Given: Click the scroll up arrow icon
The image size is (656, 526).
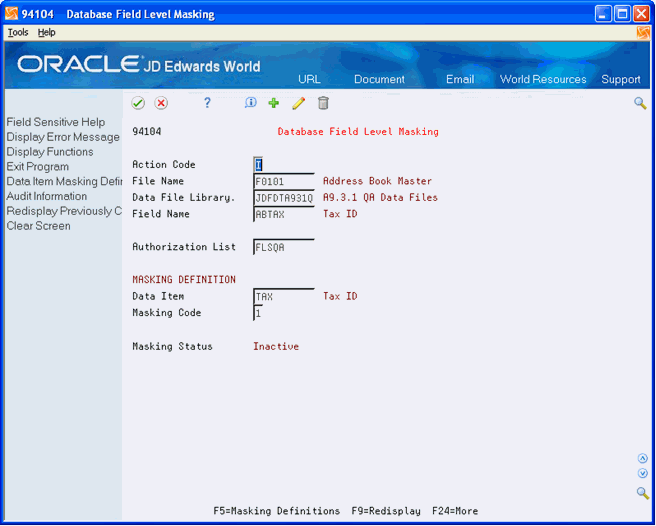Looking at the screenshot, I should click(x=643, y=459).
